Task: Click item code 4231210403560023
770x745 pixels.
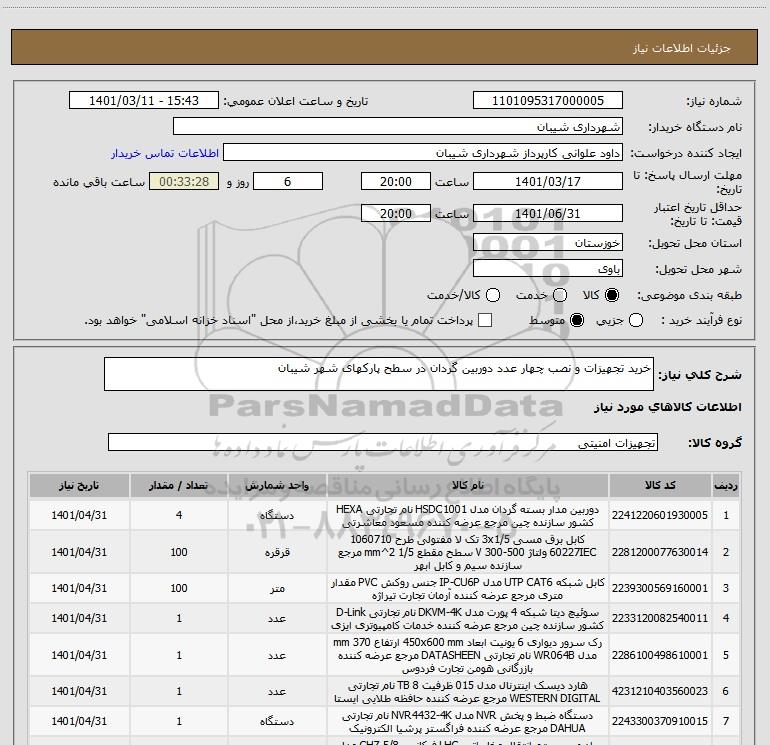Action: [660, 691]
